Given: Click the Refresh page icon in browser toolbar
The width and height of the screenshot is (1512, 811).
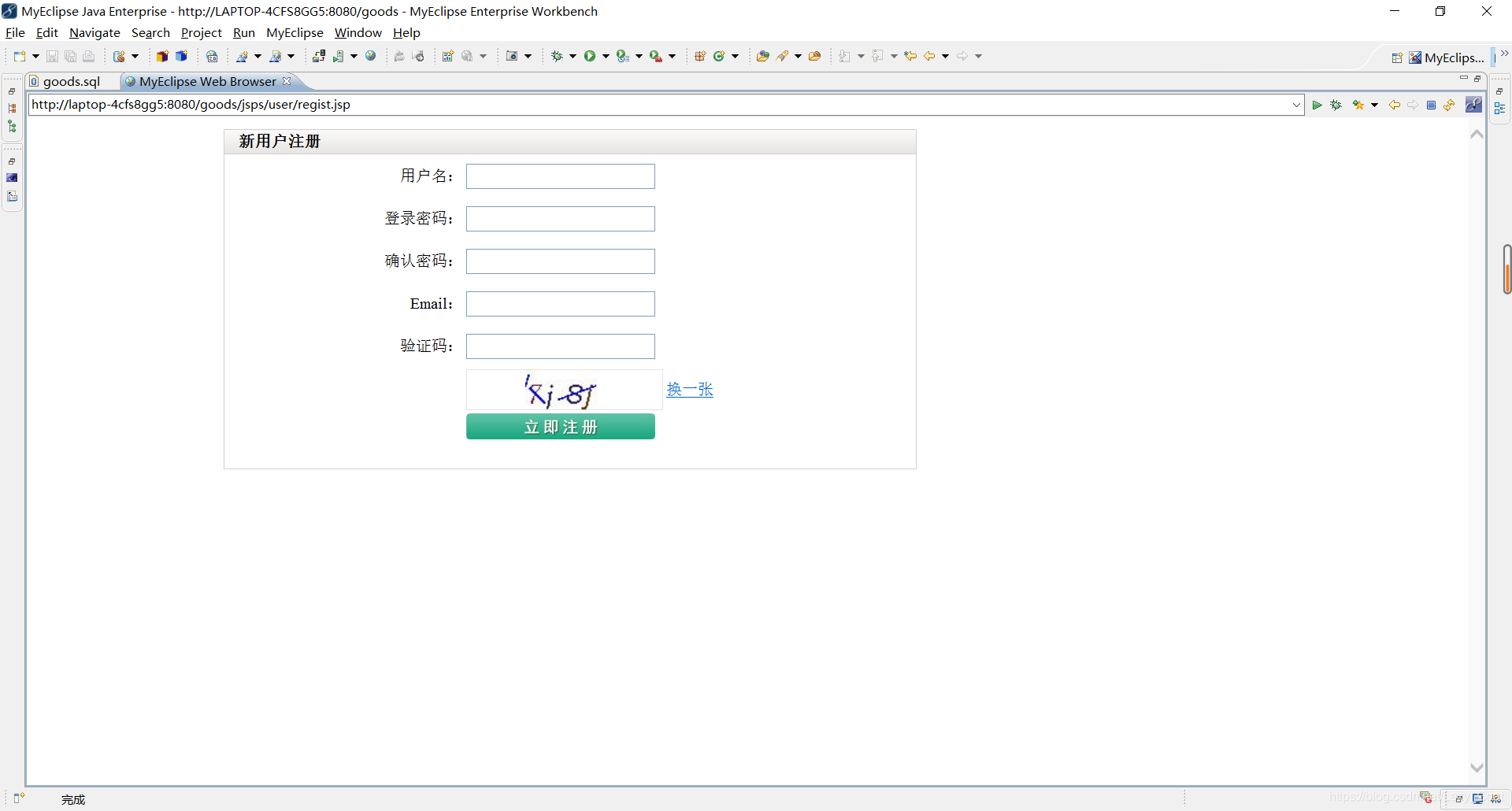Looking at the screenshot, I should click(x=1450, y=105).
